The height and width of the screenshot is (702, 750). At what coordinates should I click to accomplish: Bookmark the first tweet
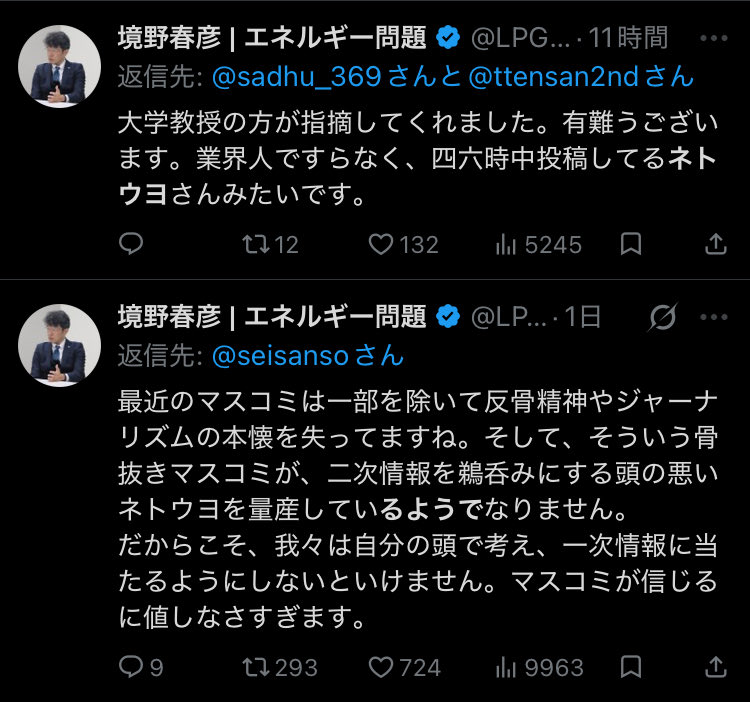[x=631, y=244]
